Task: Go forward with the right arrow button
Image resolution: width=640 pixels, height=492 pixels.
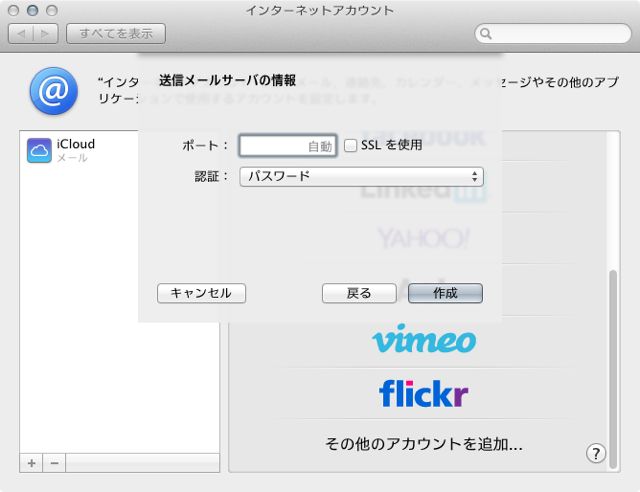Action: click(x=45, y=33)
